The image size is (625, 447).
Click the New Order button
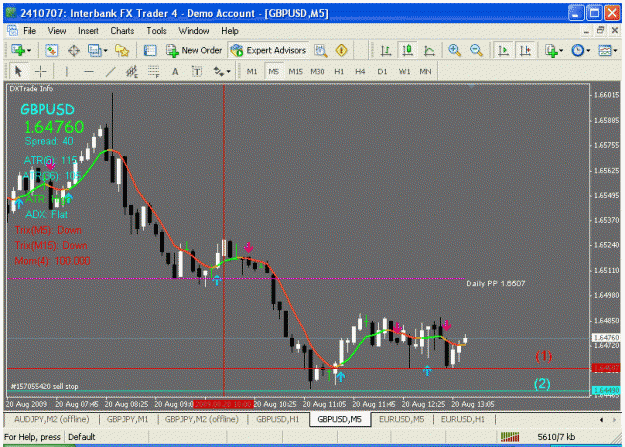tap(194, 50)
